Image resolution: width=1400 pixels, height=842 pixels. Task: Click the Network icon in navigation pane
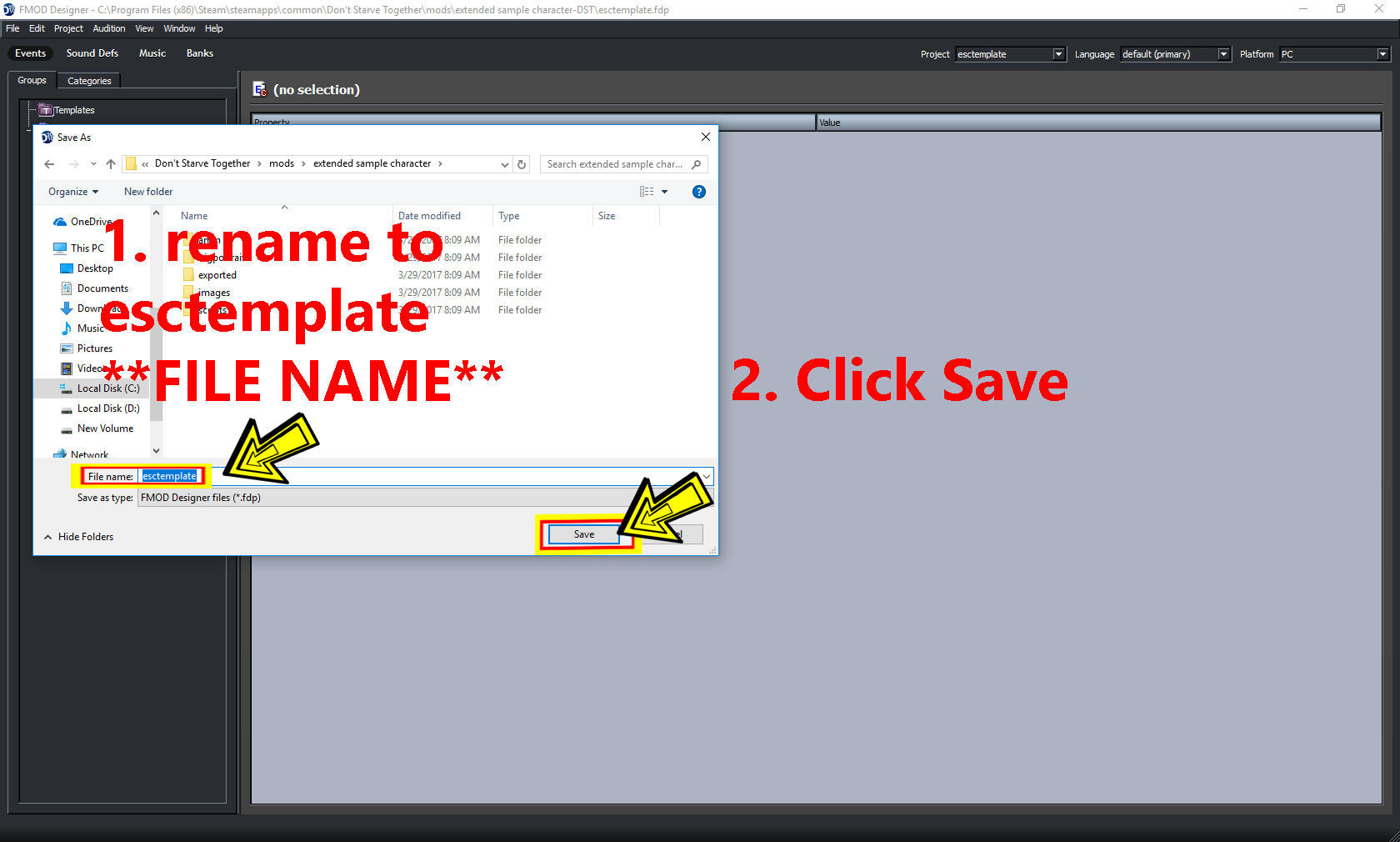tap(60, 454)
